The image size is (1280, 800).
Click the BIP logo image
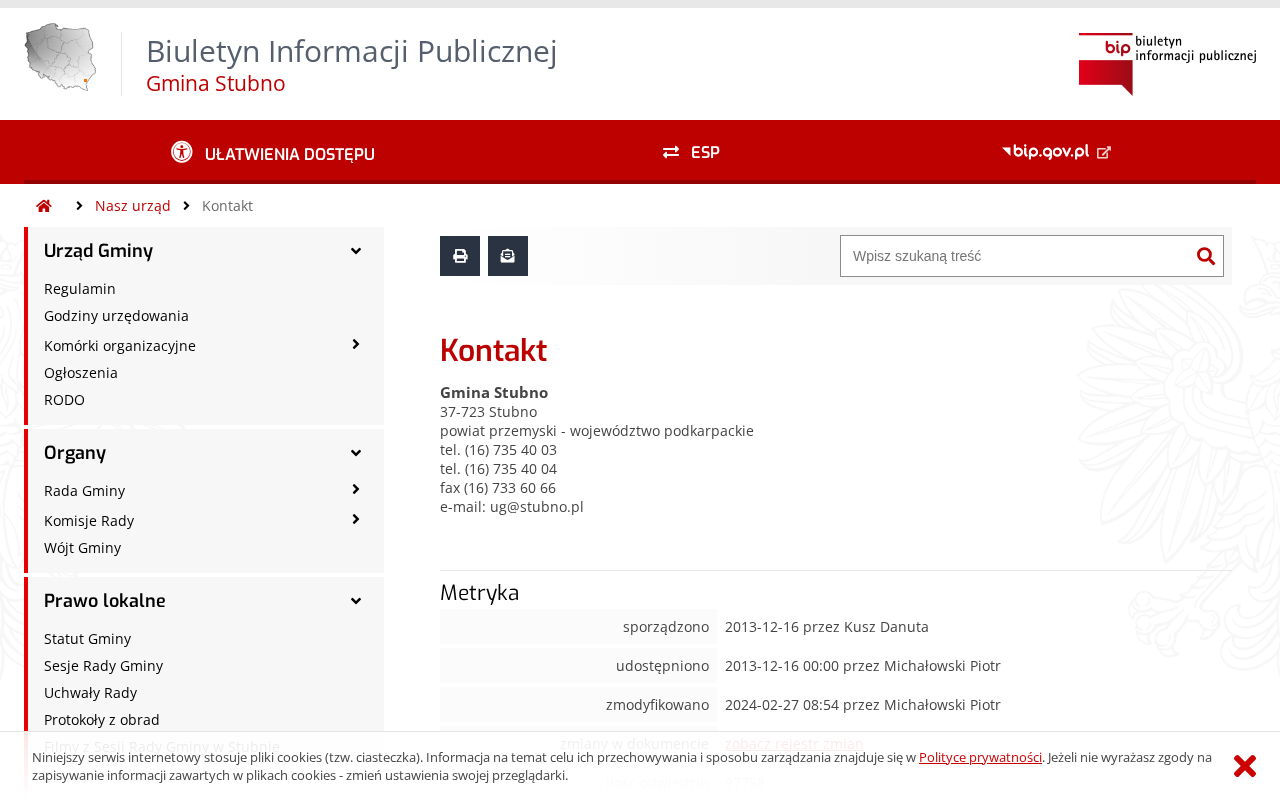1167,64
